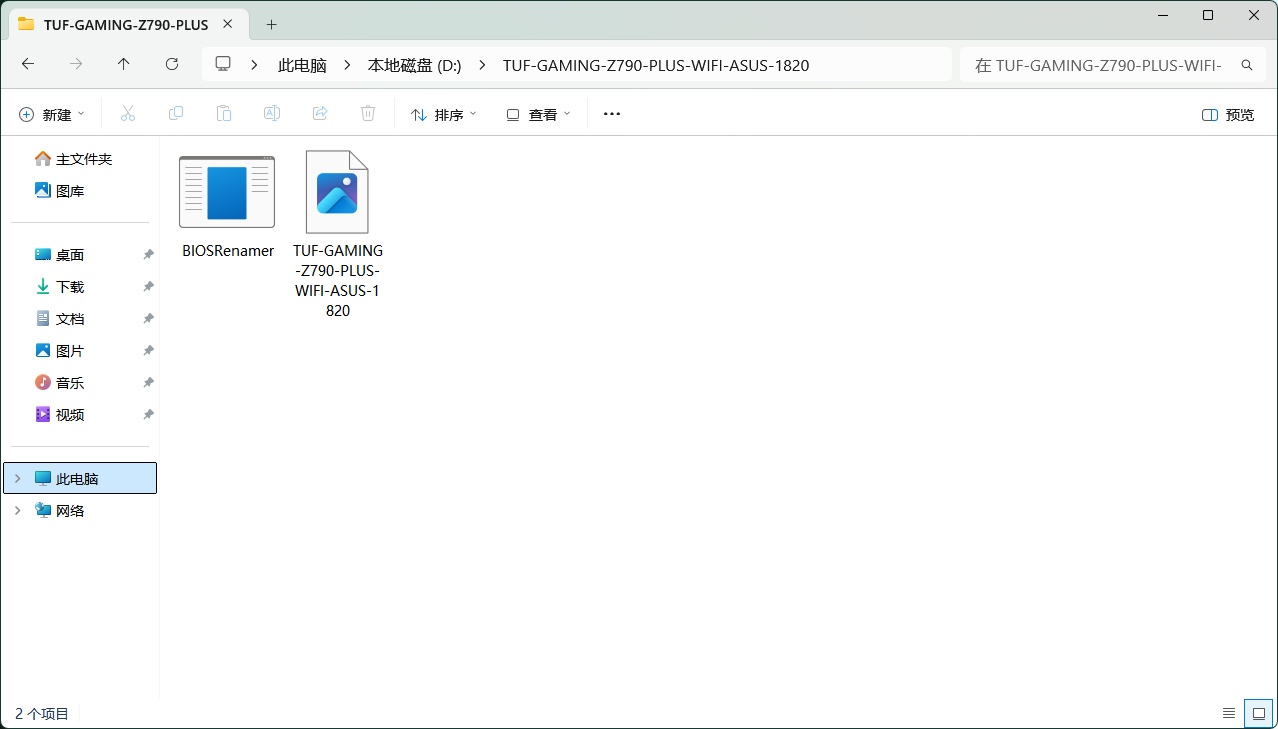The height and width of the screenshot is (729, 1278).
Task: Open the 排序 sort dropdown
Action: coord(444,114)
